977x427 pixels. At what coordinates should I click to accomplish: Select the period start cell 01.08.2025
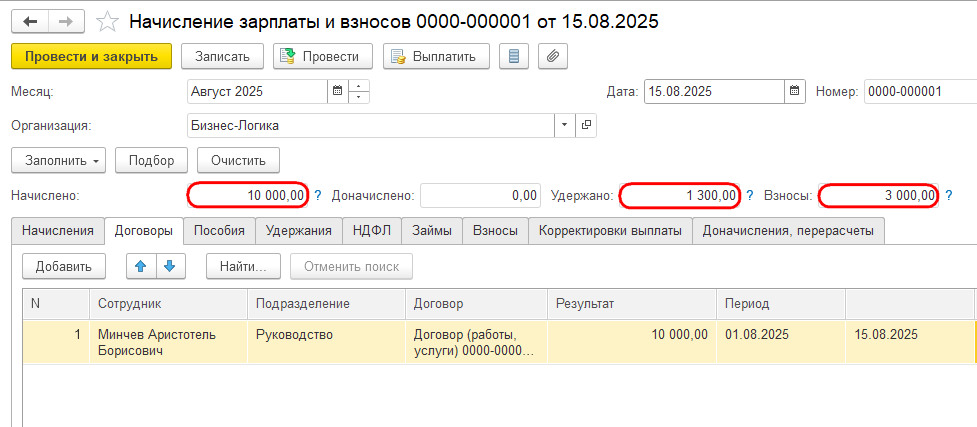(781, 342)
